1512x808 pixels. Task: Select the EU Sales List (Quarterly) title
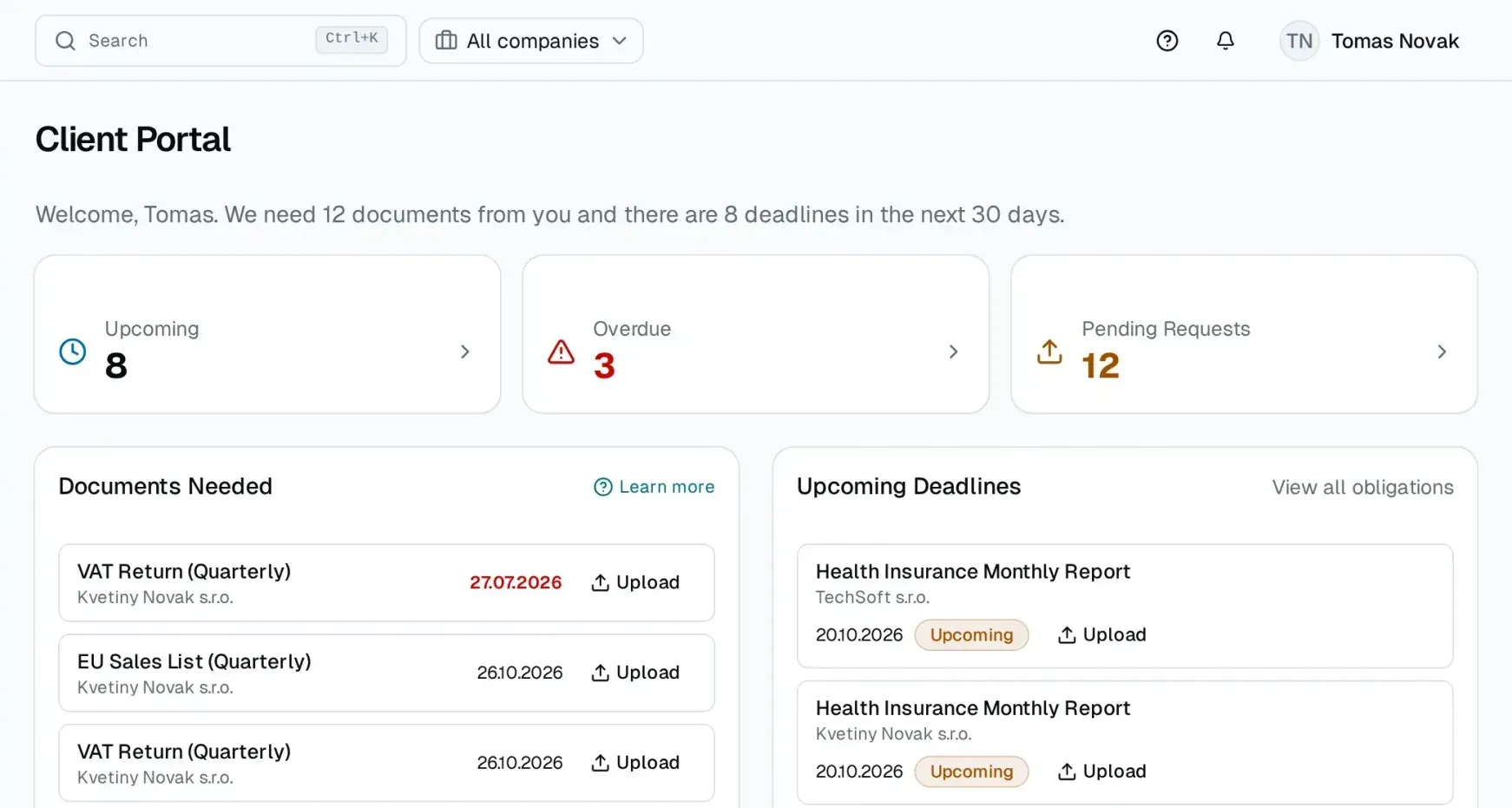pos(194,661)
